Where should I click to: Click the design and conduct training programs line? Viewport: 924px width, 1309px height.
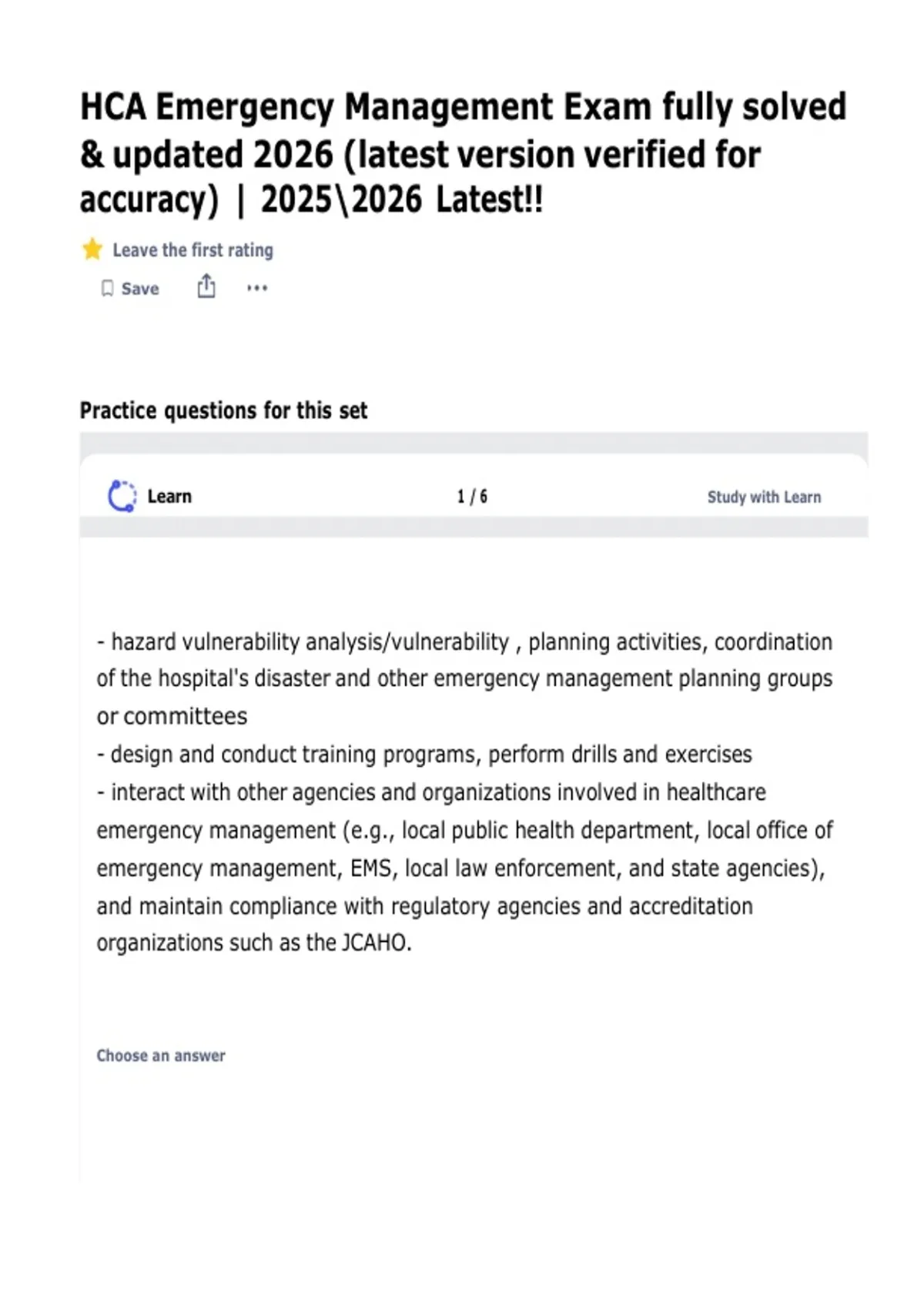coord(424,754)
